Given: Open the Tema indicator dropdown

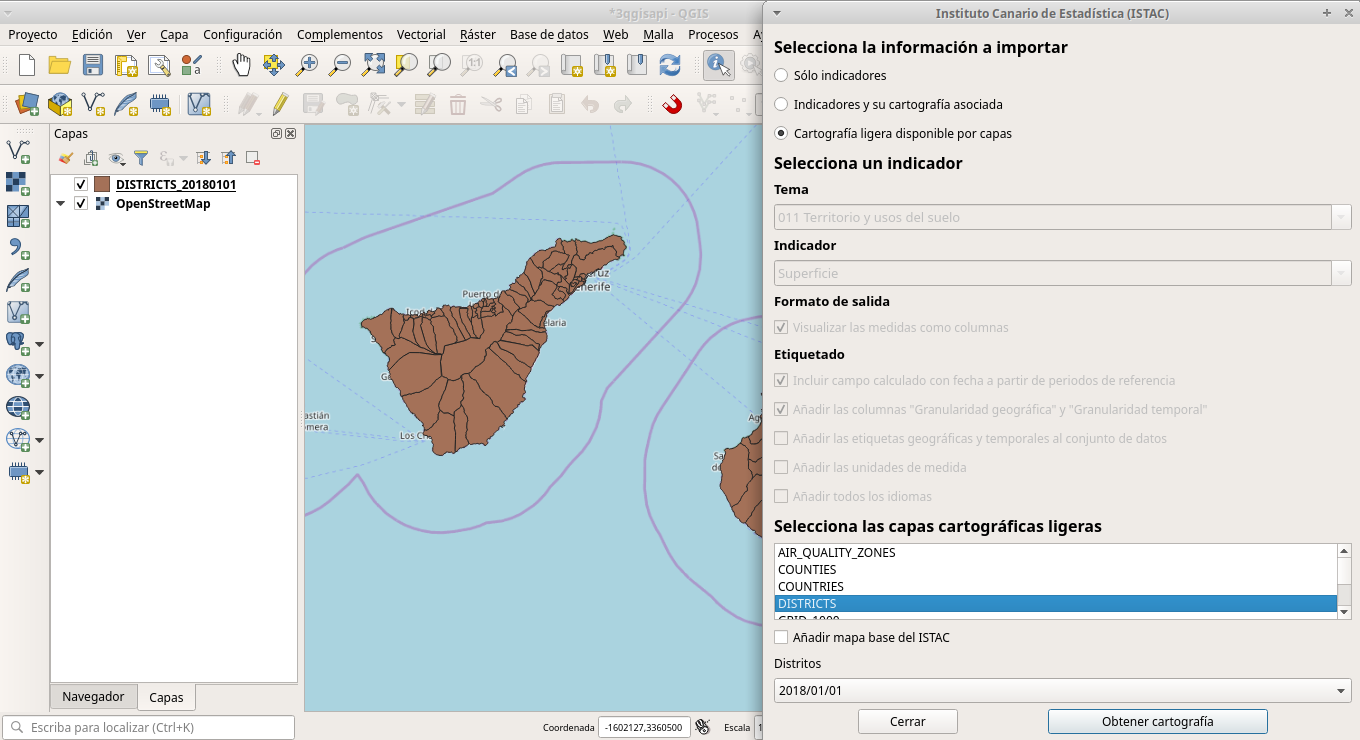Looking at the screenshot, I should (x=1342, y=216).
